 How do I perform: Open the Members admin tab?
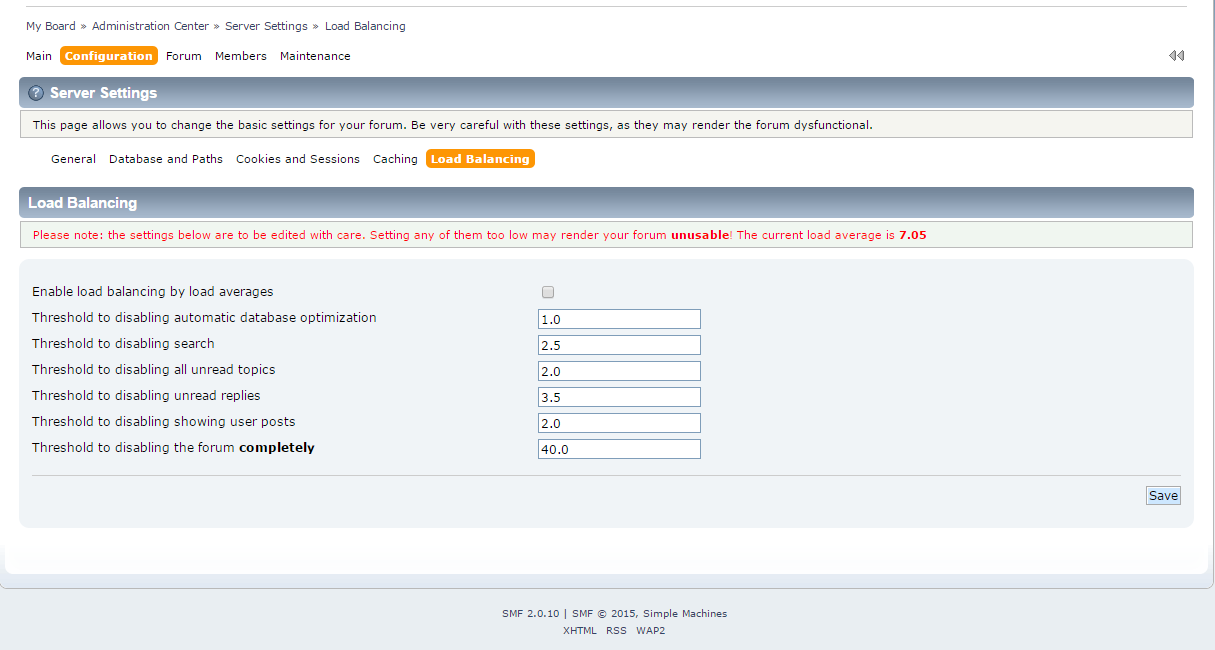coord(240,56)
